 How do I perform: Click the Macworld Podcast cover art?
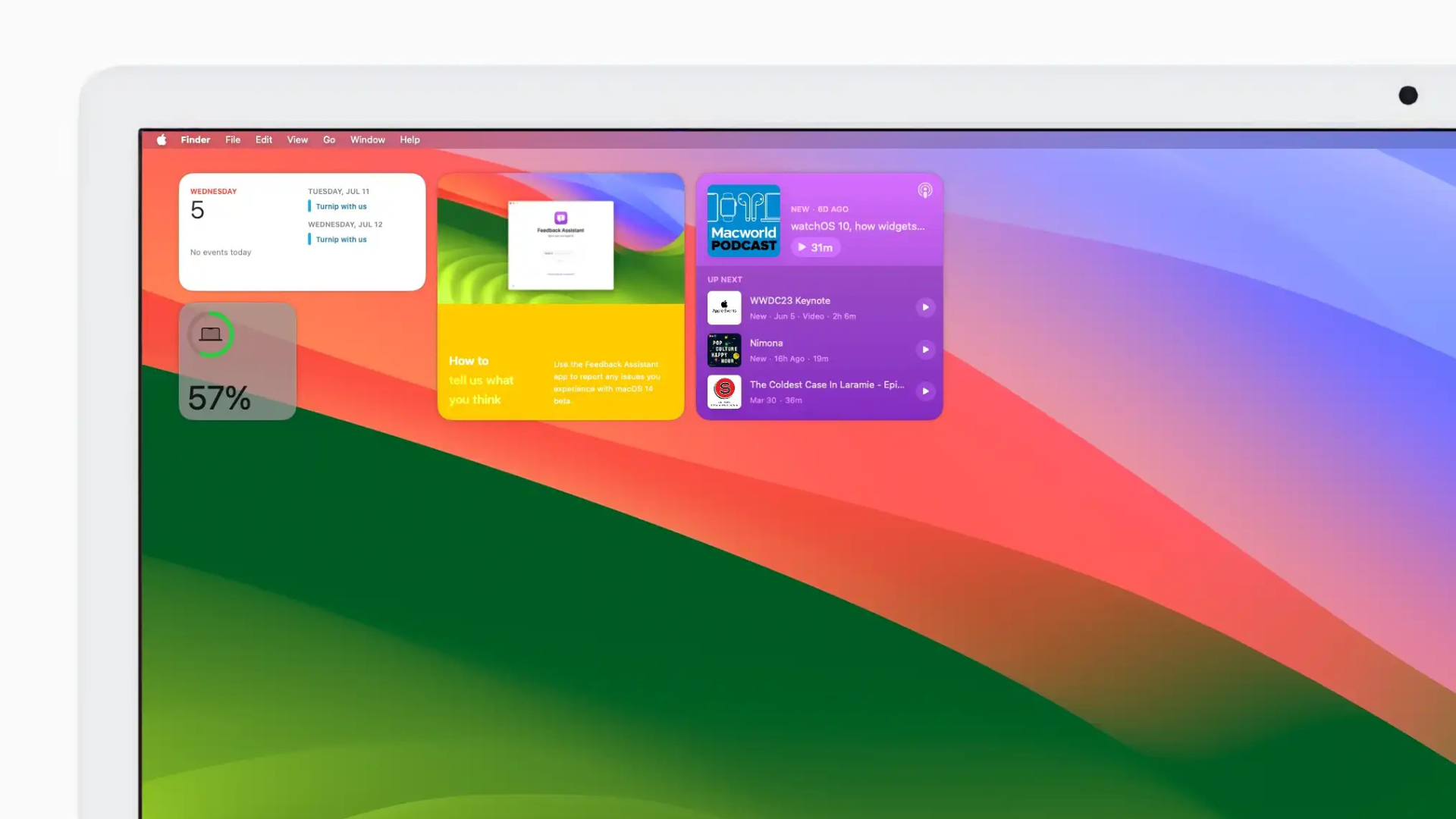pyautogui.click(x=743, y=221)
